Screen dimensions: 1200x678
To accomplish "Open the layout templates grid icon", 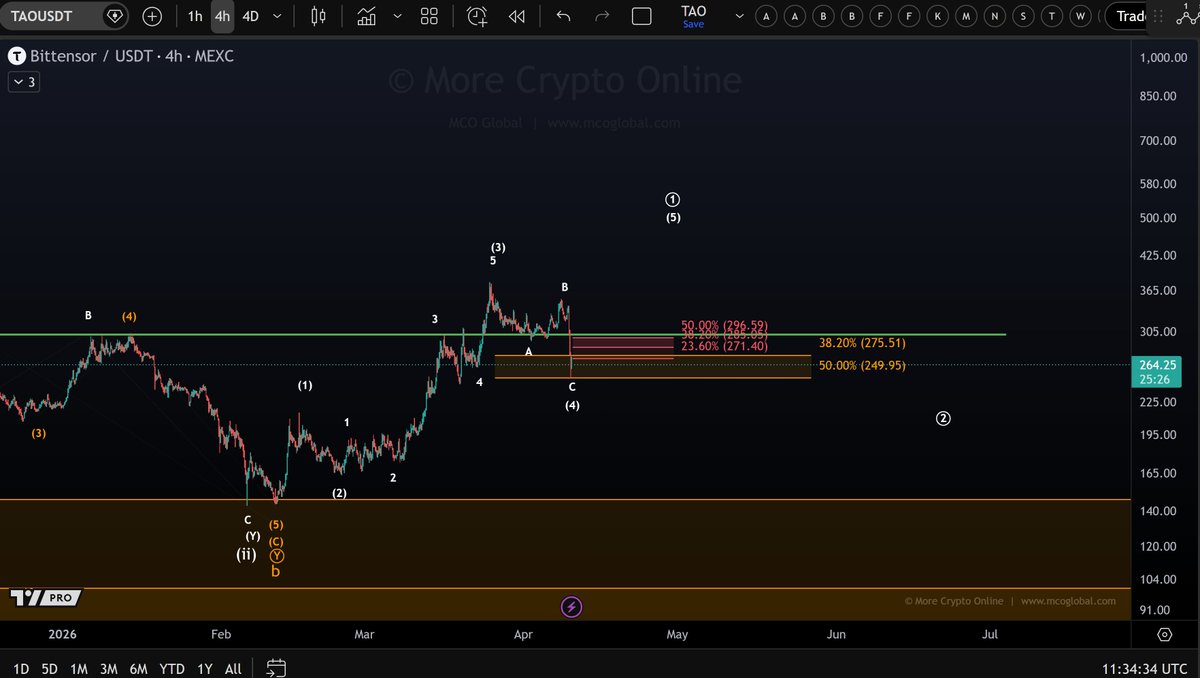I will pos(429,16).
